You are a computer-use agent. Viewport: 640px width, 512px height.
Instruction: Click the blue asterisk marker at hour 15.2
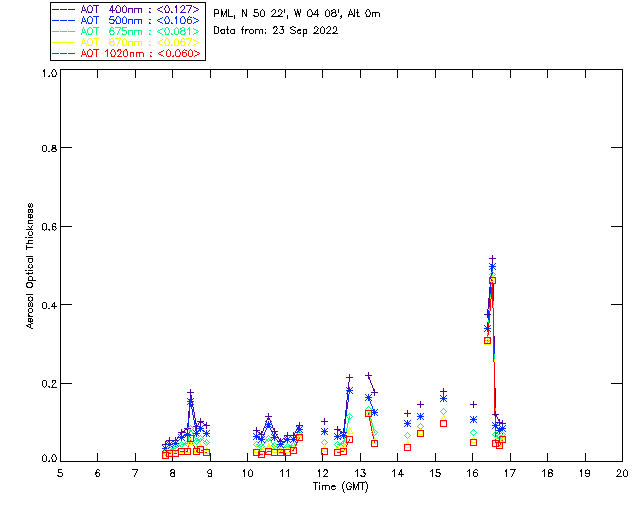click(x=444, y=399)
